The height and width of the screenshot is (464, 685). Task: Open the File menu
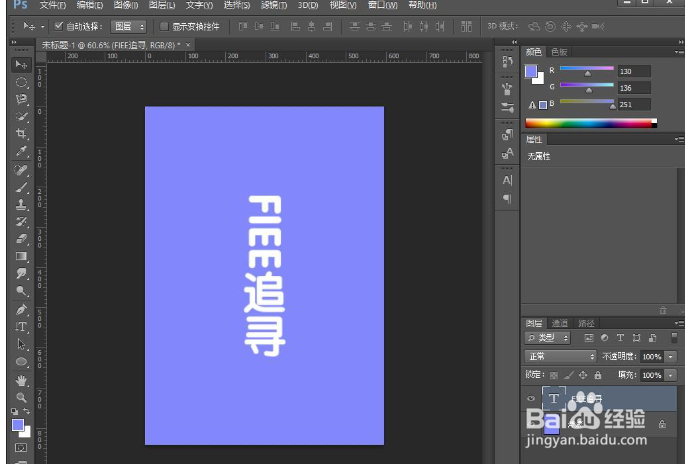[x=52, y=5]
